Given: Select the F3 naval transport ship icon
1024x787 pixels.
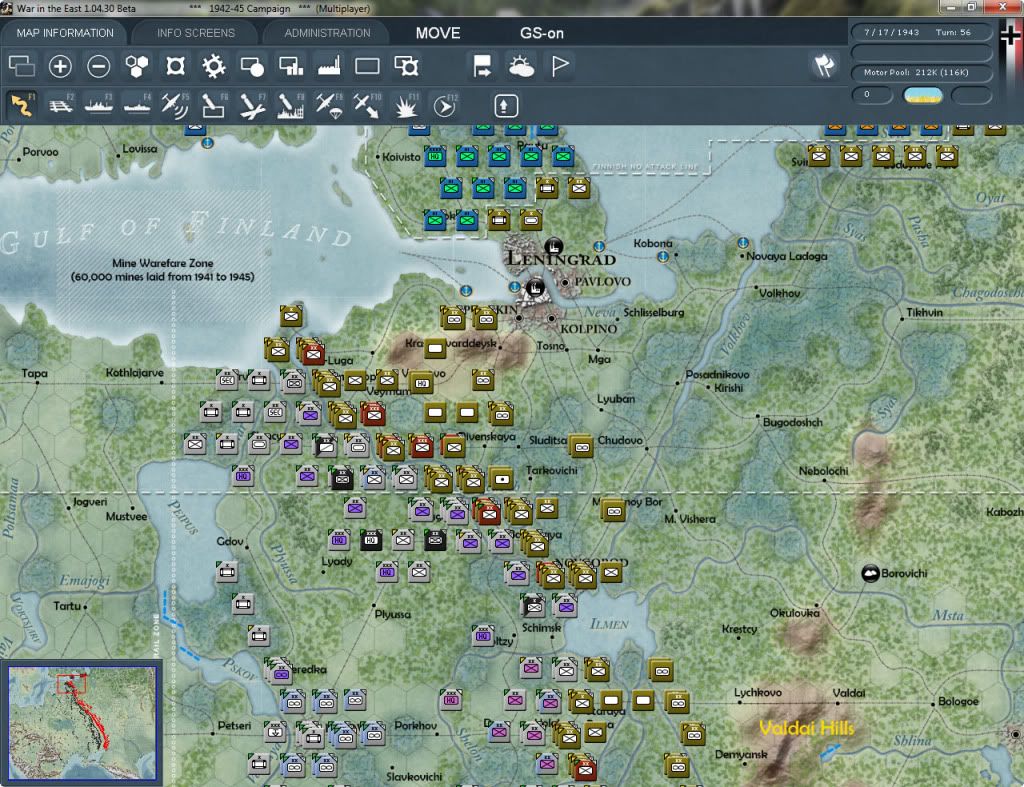Looking at the screenshot, I should (99, 105).
